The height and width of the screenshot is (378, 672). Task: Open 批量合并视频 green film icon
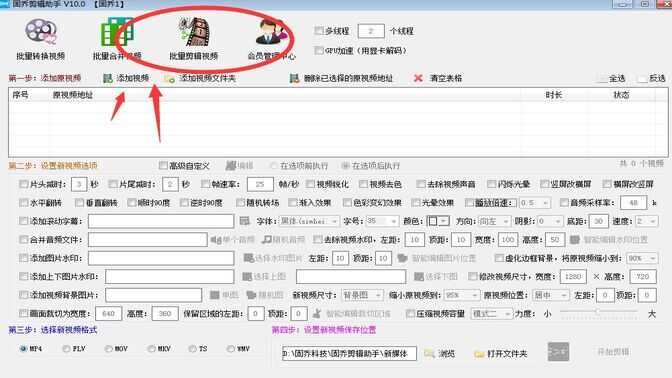tap(117, 32)
